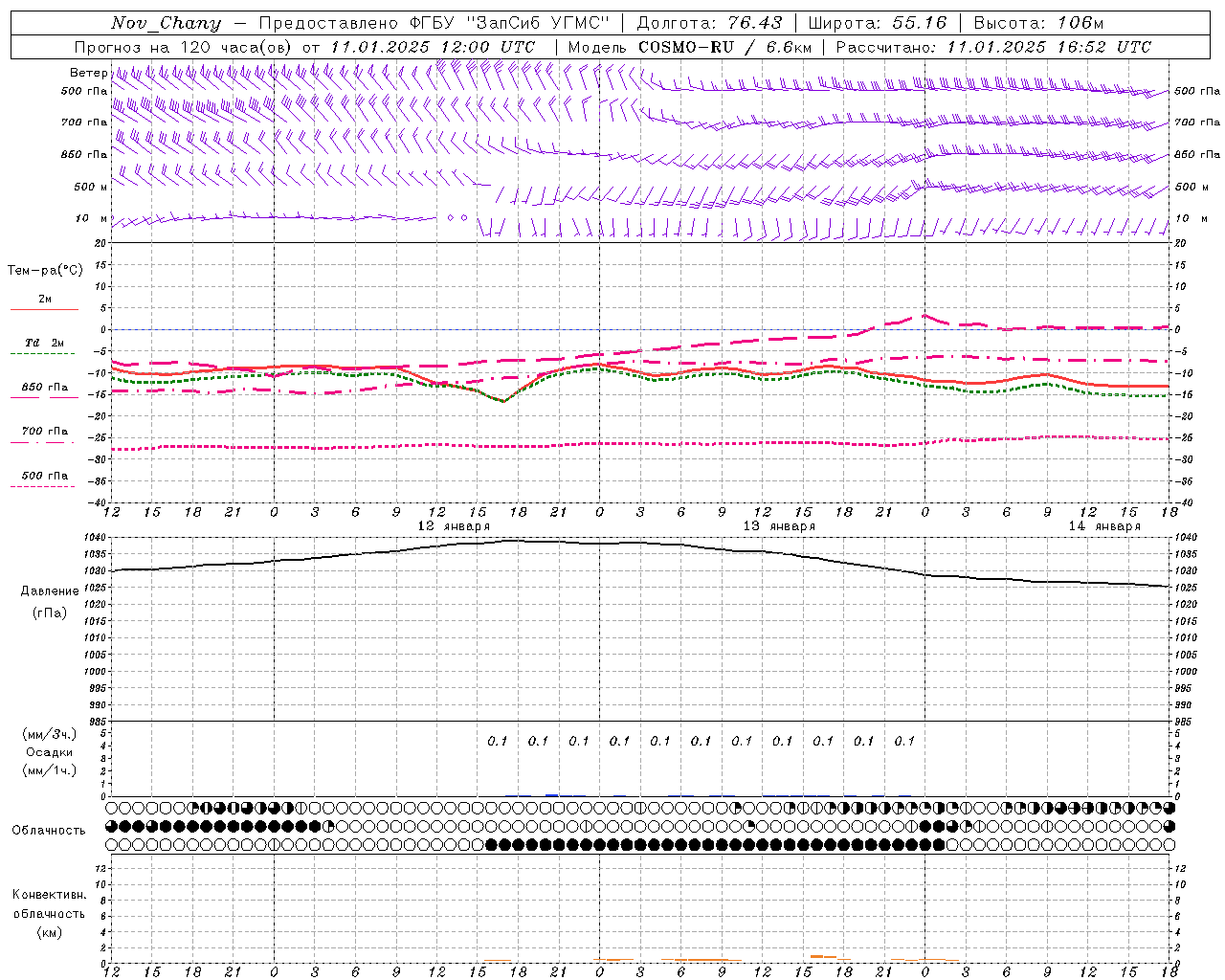Click the blue precipitation bar near 21h
The height and width of the screenshot is (980, 1225).
pyautogui.click(x=552, y=794)
